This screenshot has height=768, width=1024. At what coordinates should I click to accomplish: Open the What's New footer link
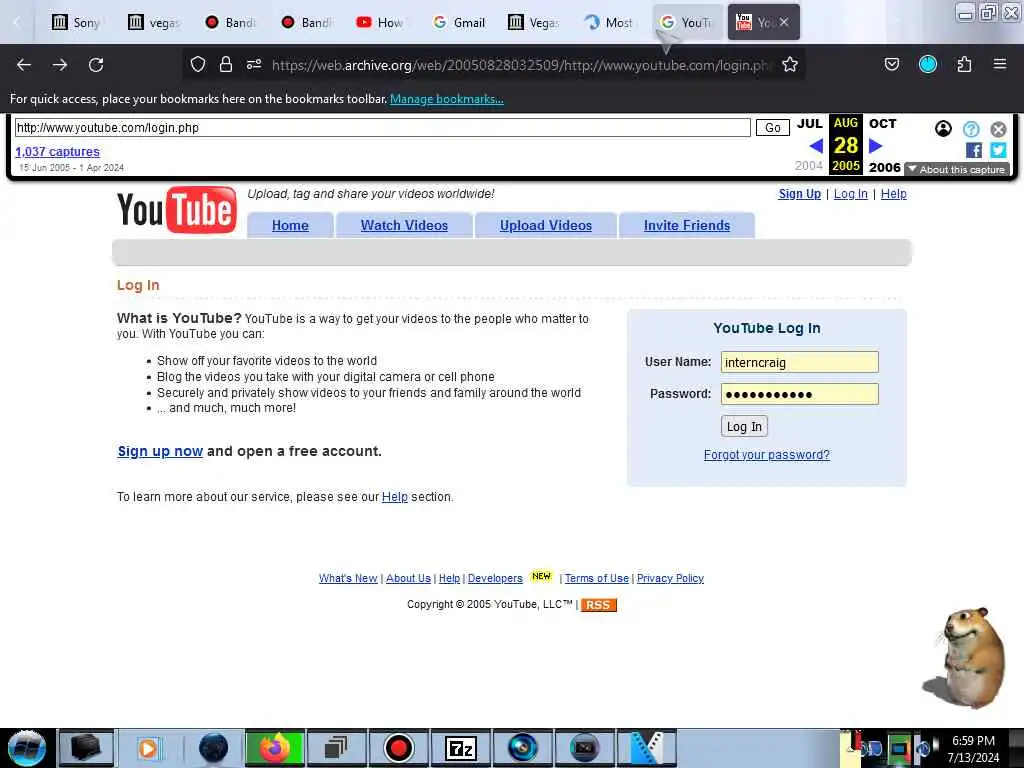click(x=348, y=579)
